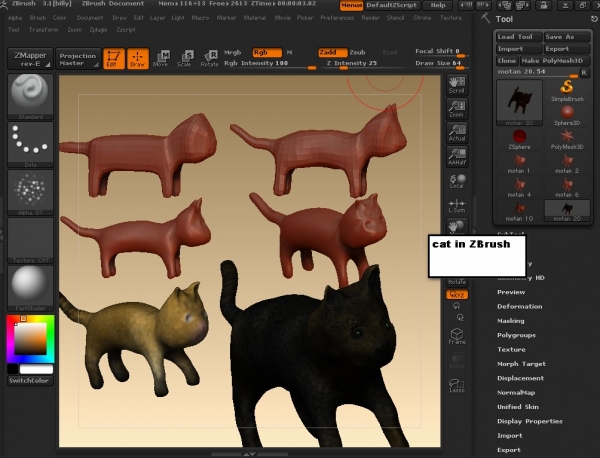
Task: Adjust the Draw Size slider
Action: 440,64
